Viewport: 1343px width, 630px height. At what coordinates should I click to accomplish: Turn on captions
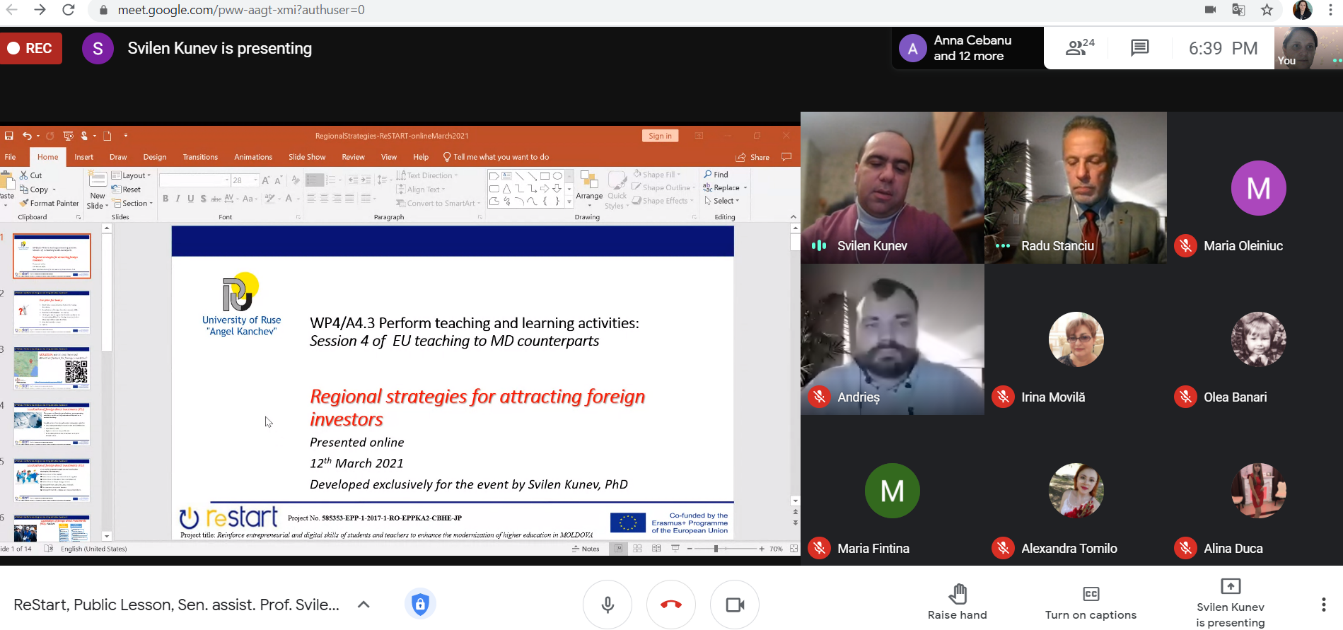click(x=1090, y=603)
